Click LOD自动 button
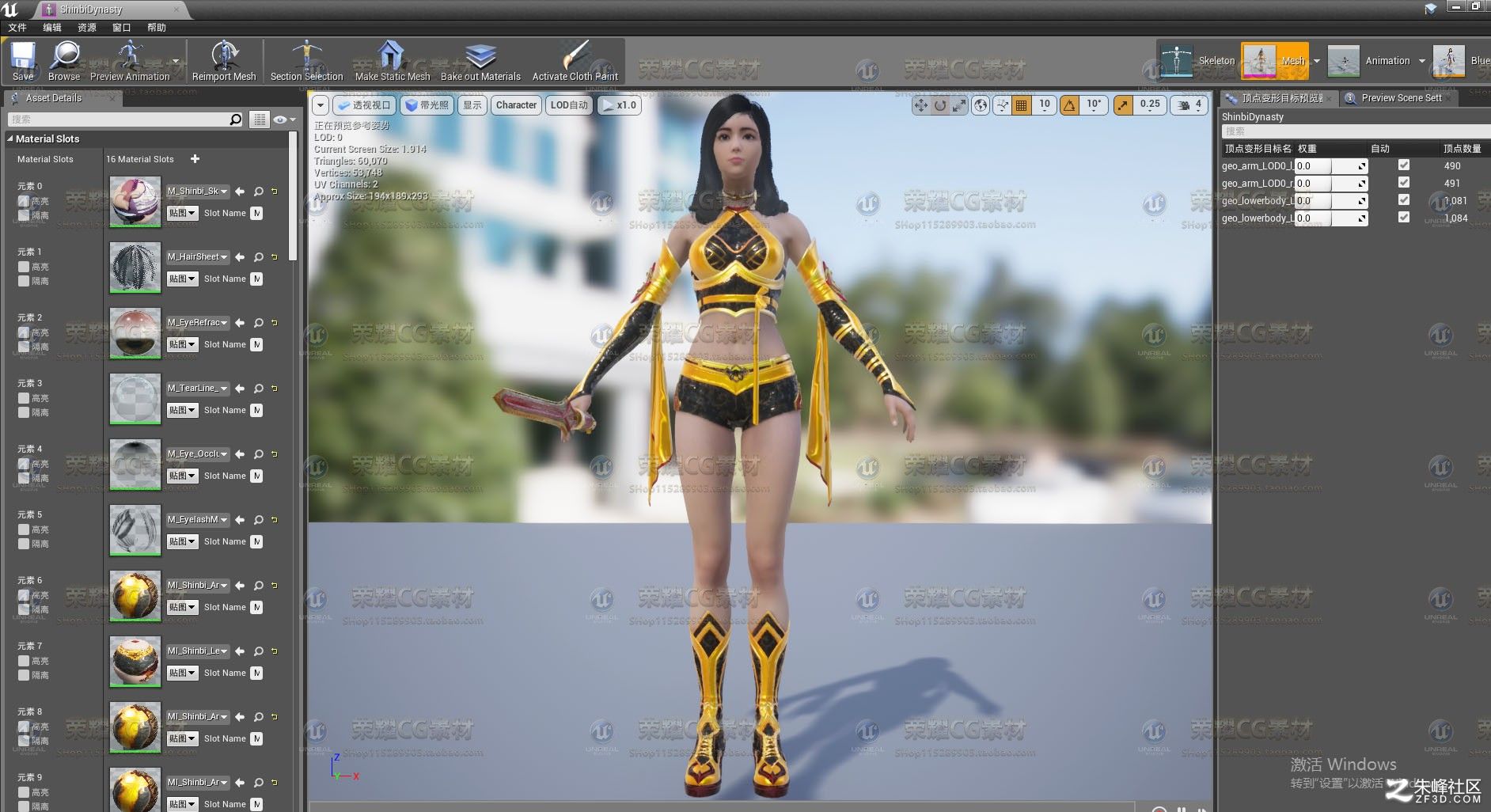 point(569,105)
